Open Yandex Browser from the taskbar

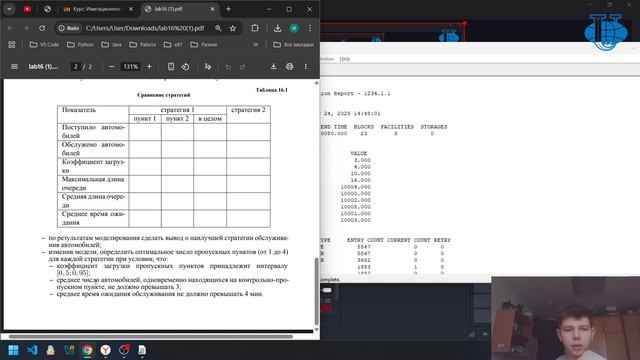[x=106, y=350]
